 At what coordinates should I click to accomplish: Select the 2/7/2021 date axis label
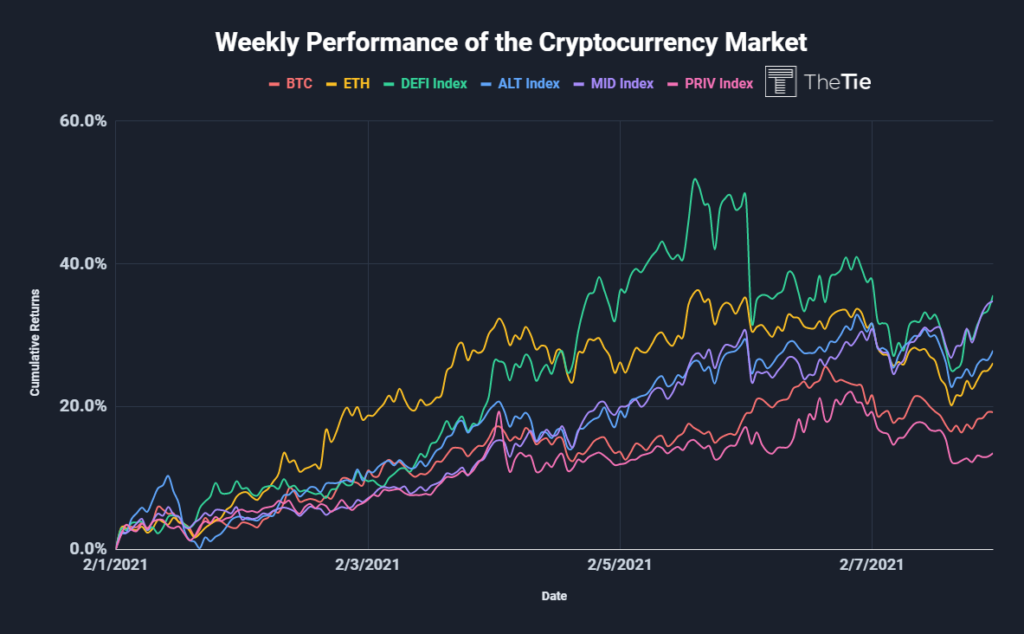coord(872,565)
